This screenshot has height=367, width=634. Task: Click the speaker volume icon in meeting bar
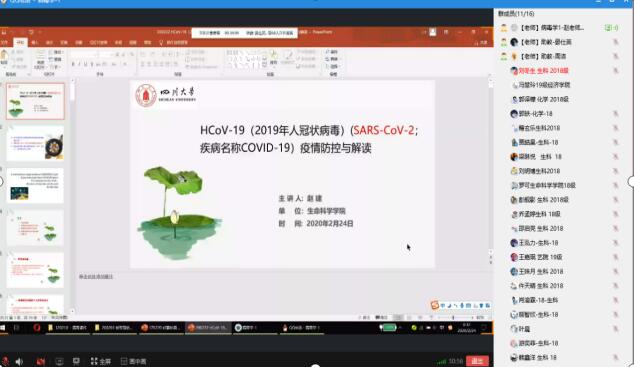(x=19, y=361)
